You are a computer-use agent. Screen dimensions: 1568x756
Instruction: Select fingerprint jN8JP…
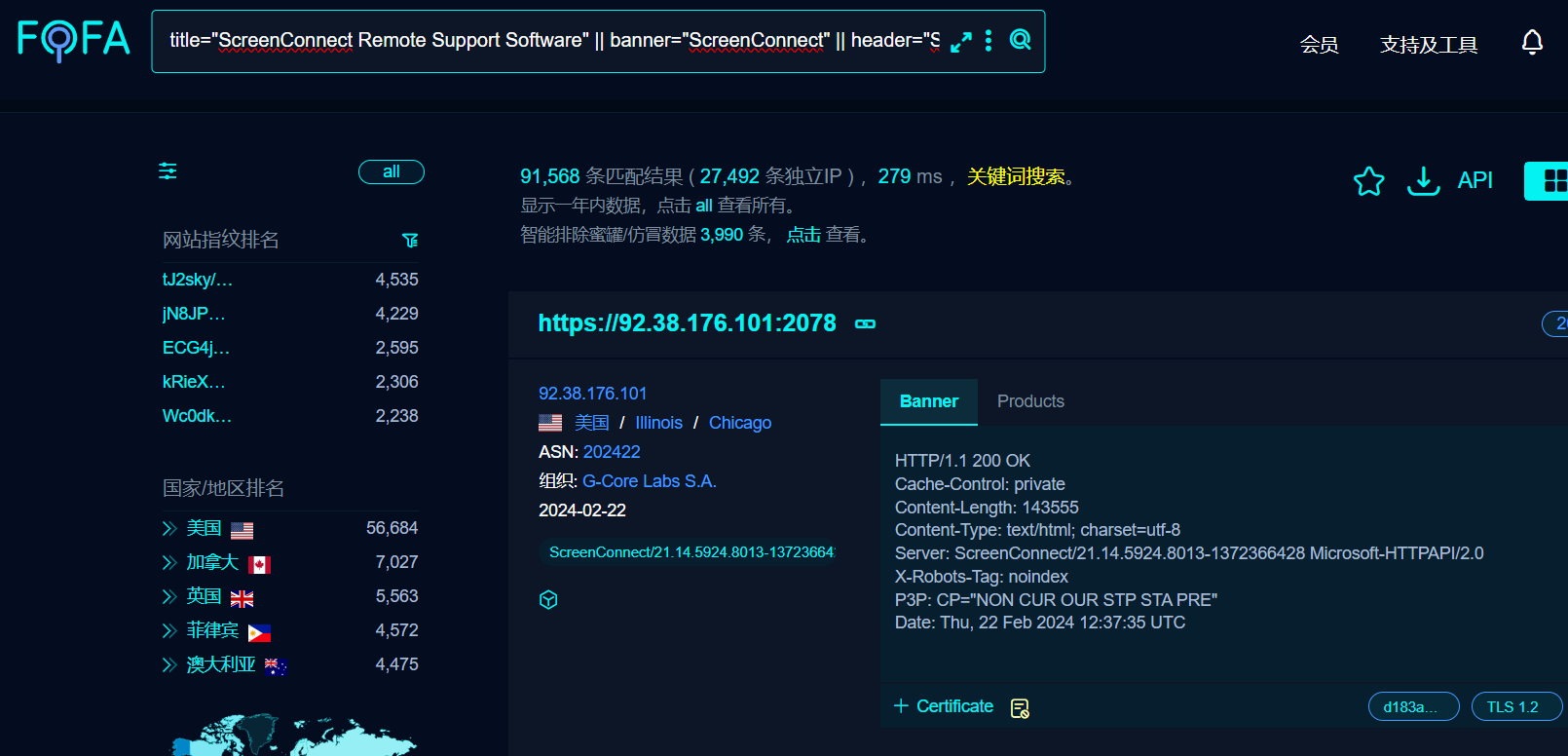[194, 314]
